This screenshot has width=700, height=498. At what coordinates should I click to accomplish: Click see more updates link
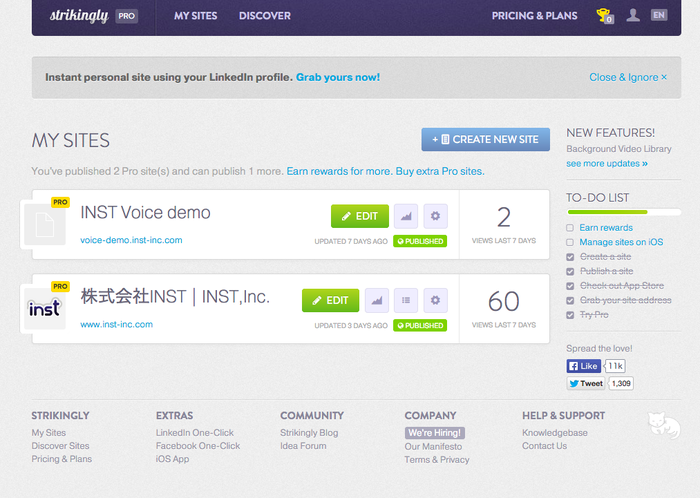pyautogui.click(x=607, y=164)
